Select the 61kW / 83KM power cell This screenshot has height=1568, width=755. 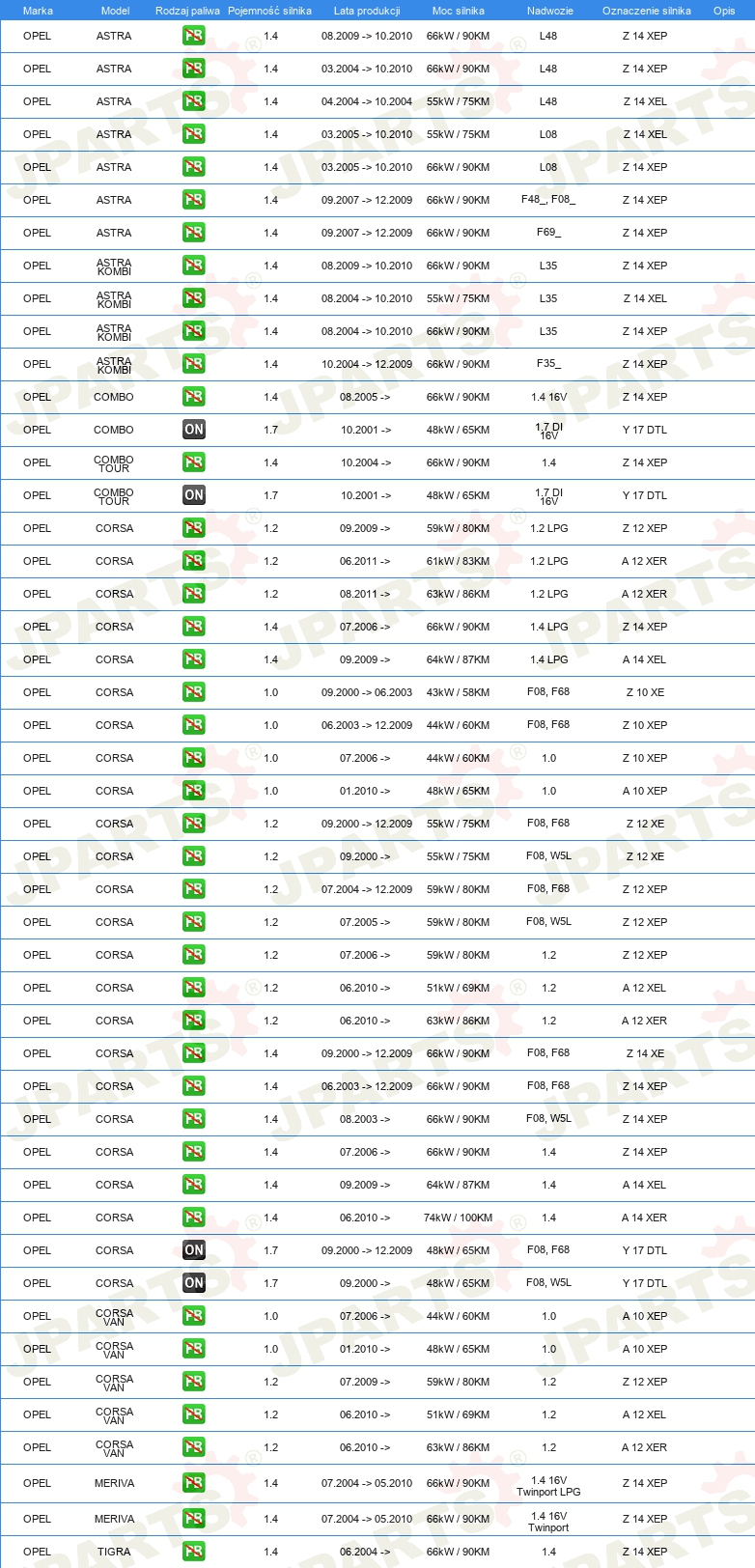click(x=459, y=561)
